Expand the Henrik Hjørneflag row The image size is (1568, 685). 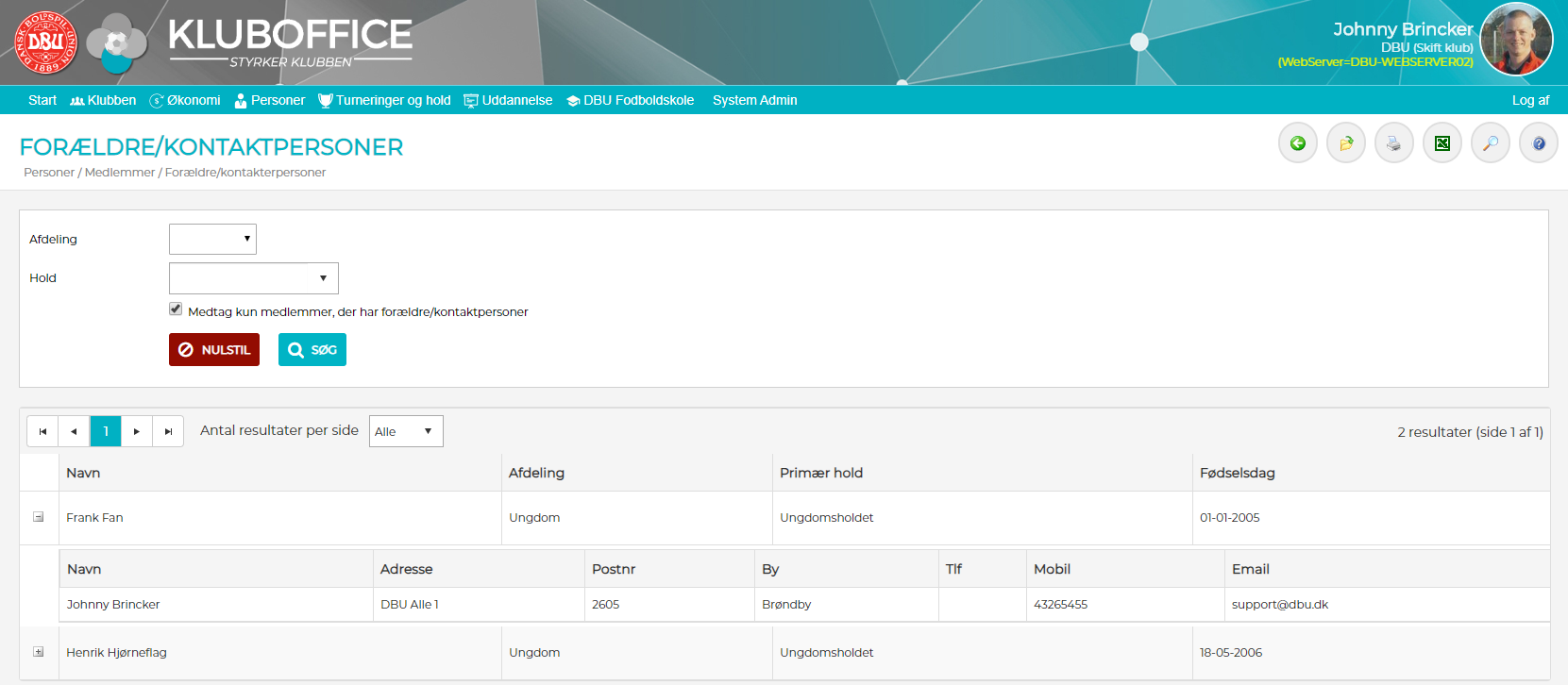pyautogui.click(x=39, y=652)
